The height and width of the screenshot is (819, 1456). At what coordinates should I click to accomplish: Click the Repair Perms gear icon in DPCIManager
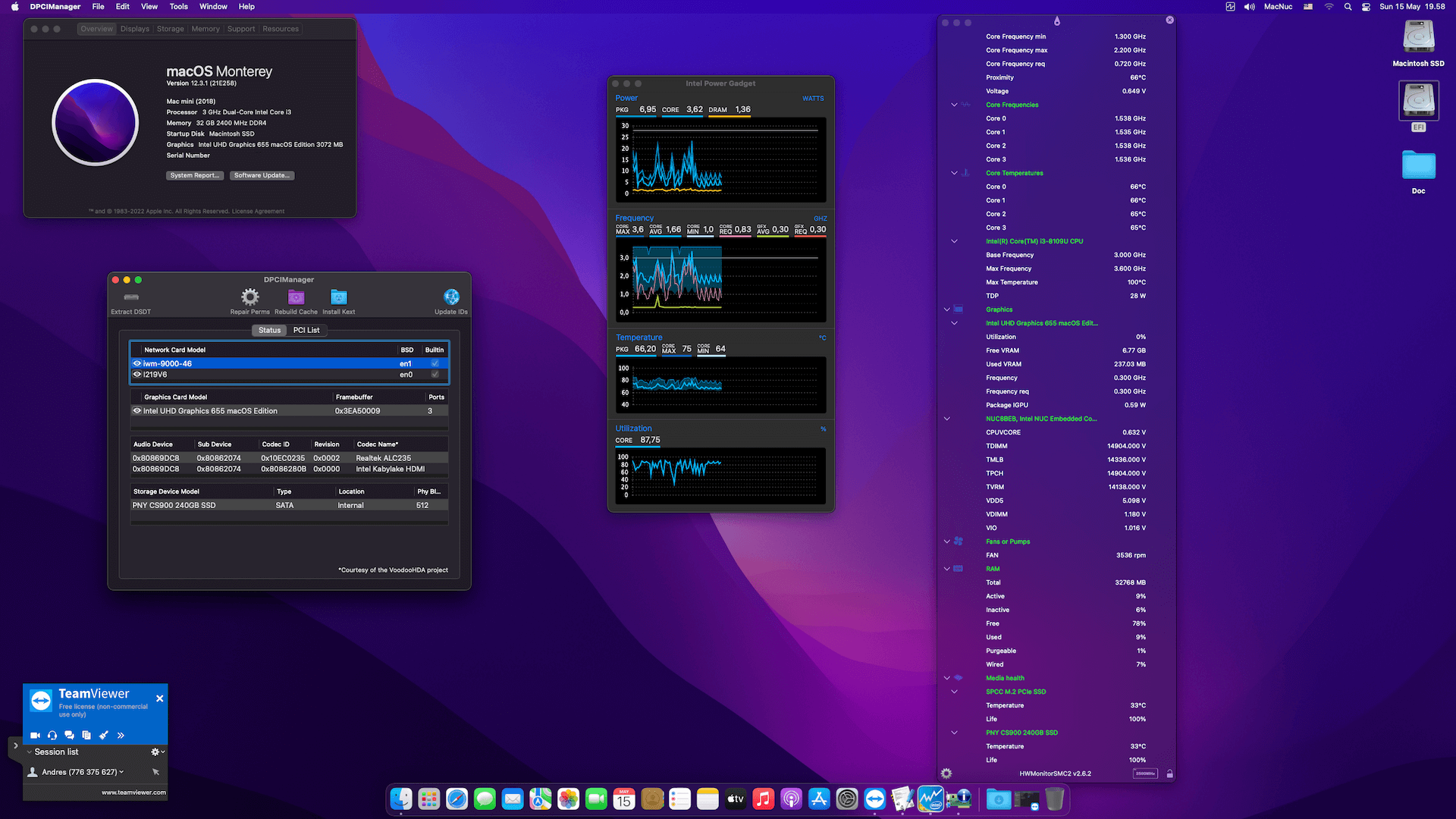pos(249,297)
